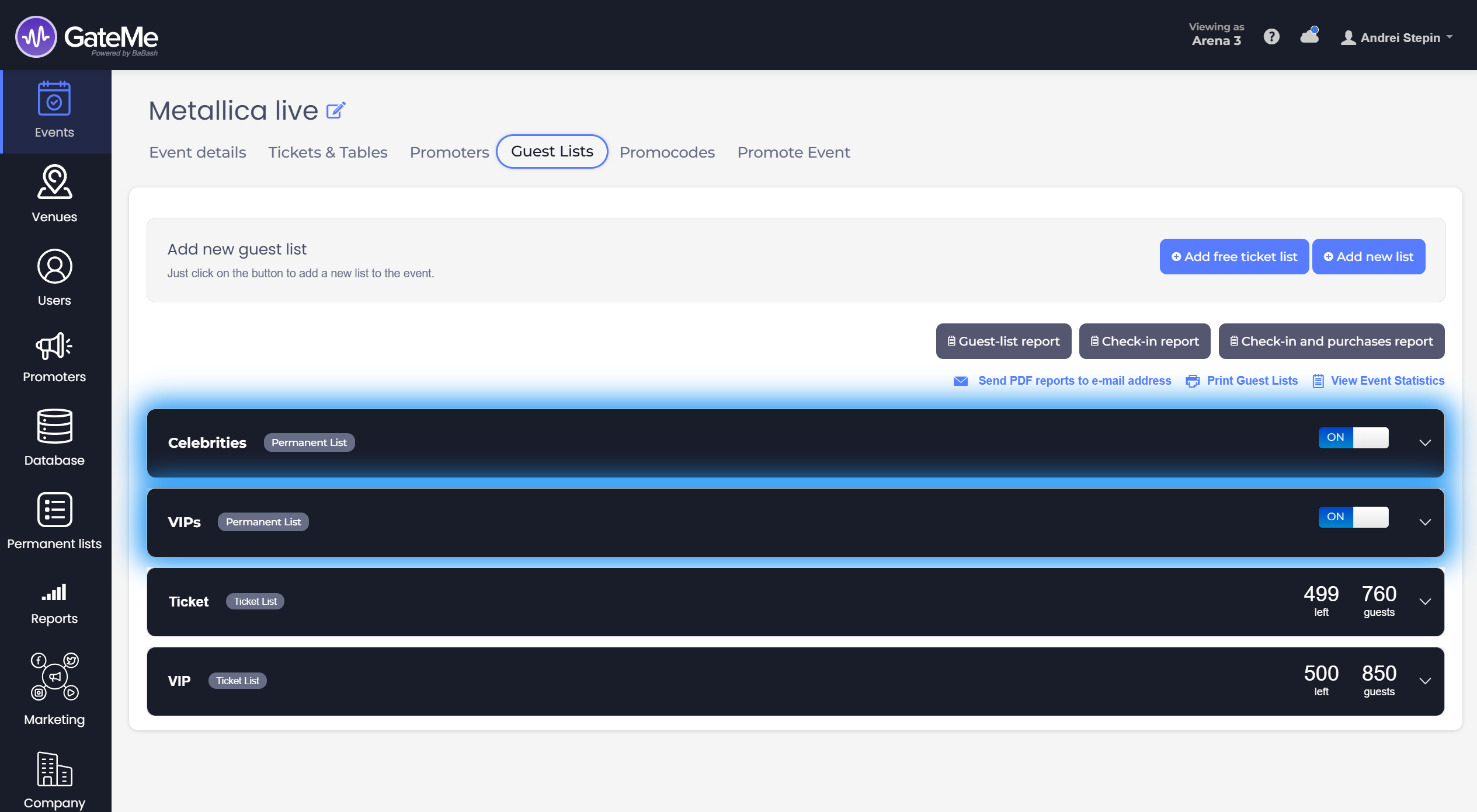Open Check-in and purchases report
The image size is (1477, 812).
(1332, 341)
